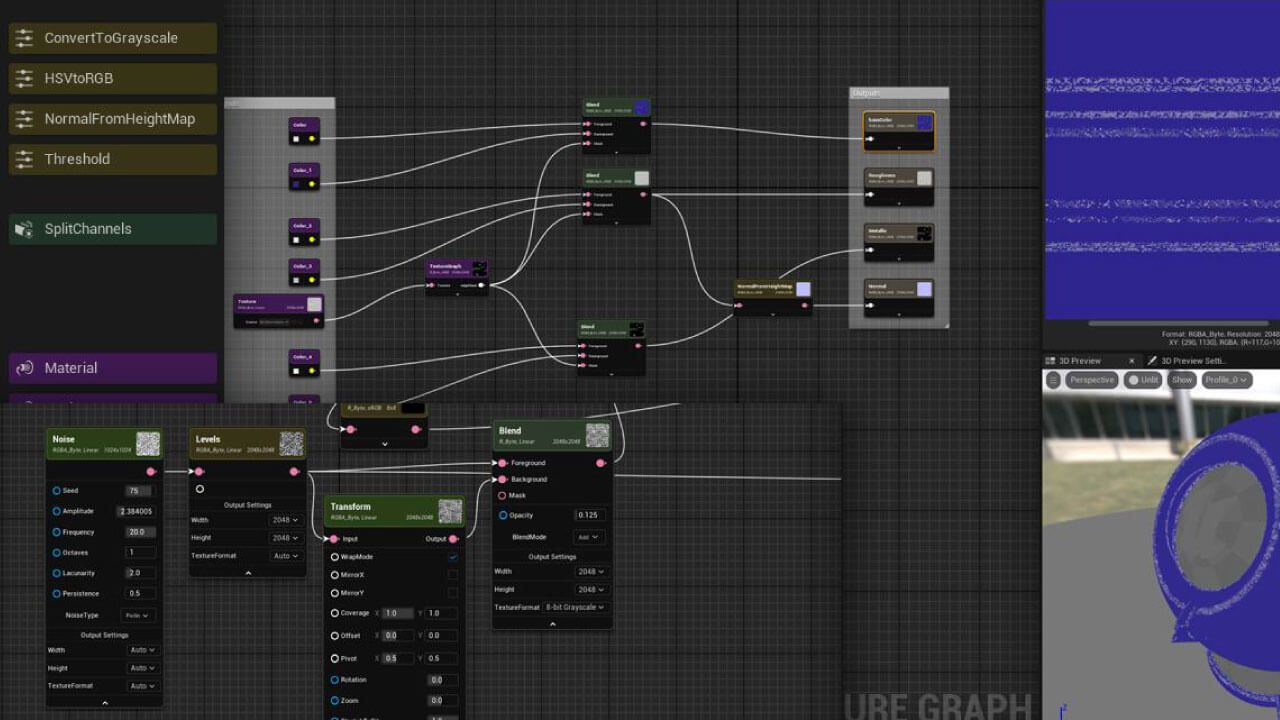Click the Levels node output pin
This screenshot has width=1280, height=720.
pyautogui.click(x=294, y=471)
